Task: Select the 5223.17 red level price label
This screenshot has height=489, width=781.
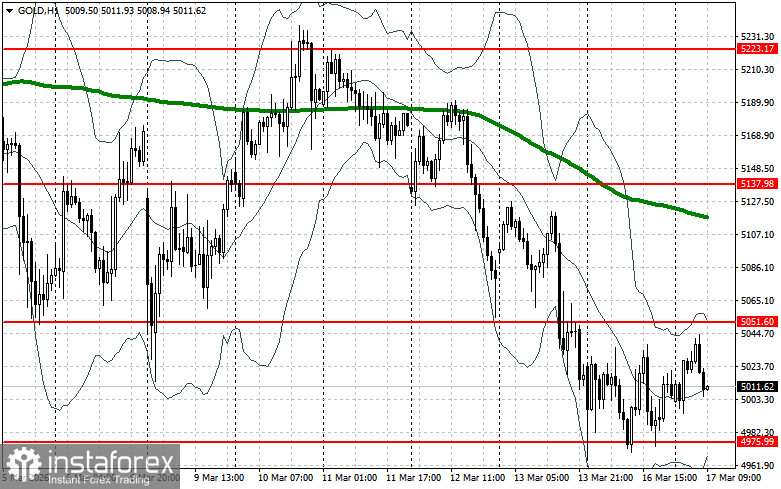Action: [757, 49]
